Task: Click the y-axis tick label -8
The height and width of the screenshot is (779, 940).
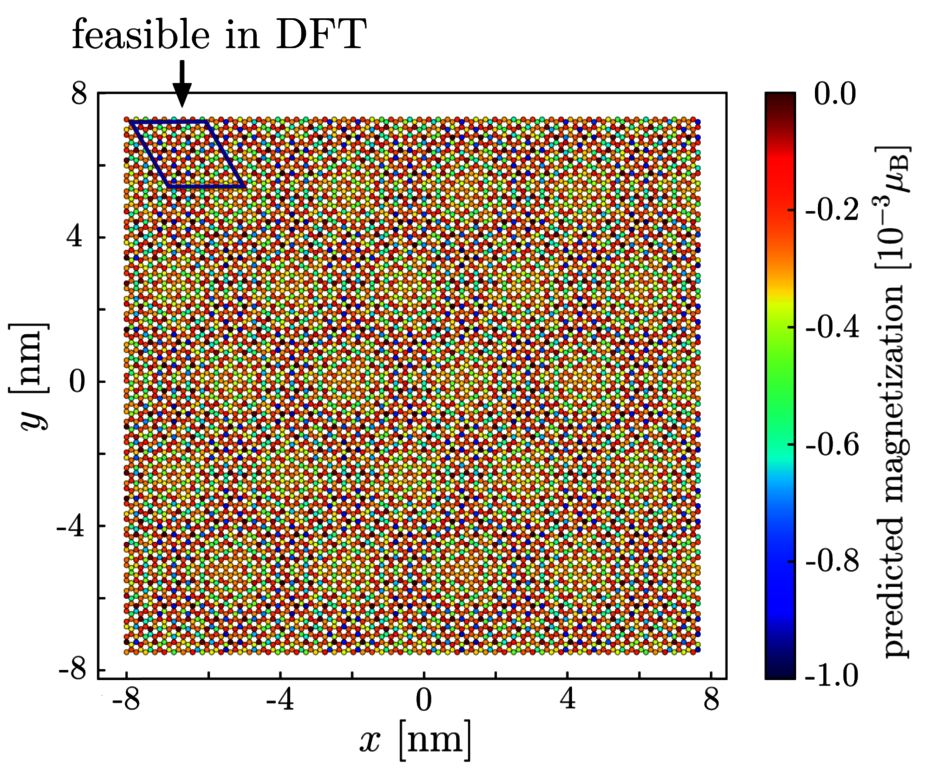Action: tap(72, 669)
